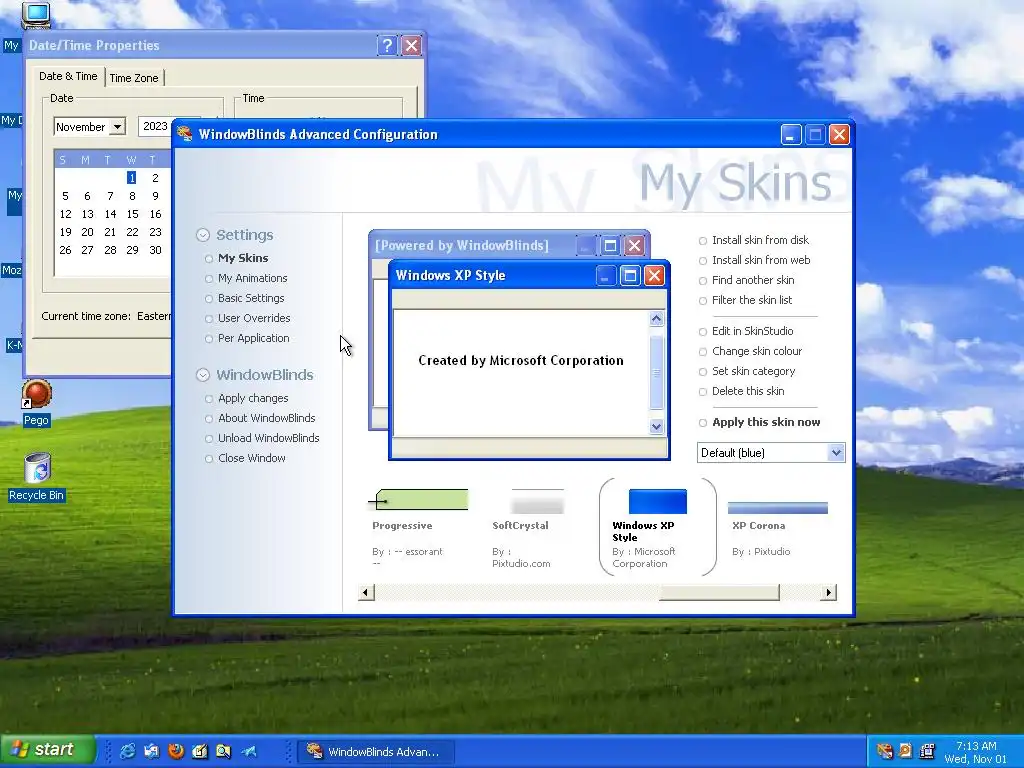The height and width of the screenshot is (768, 1024).
Task: Click Find another skin
Action: (x=753, y=280)
